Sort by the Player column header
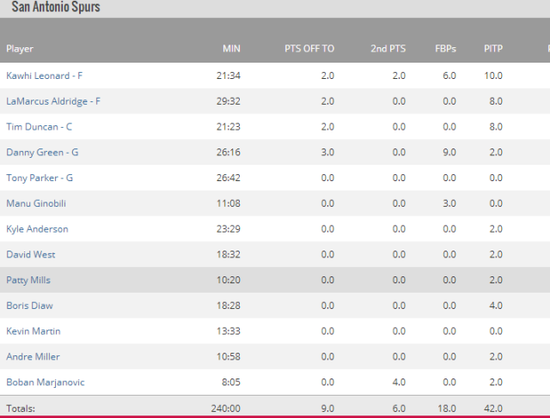This screenshot has width=550, height=418. (20, 49)
